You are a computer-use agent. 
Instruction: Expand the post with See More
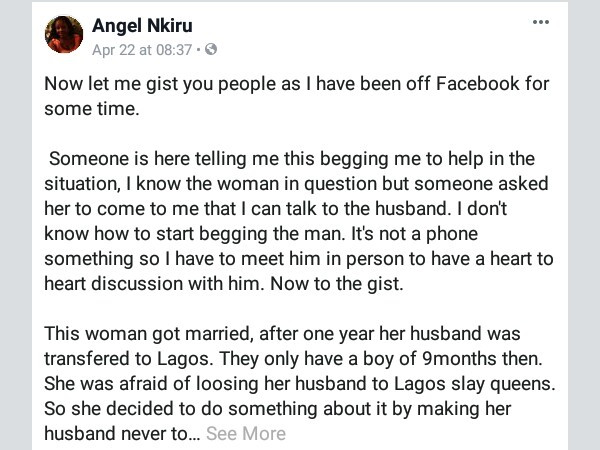tap(246, 434)
